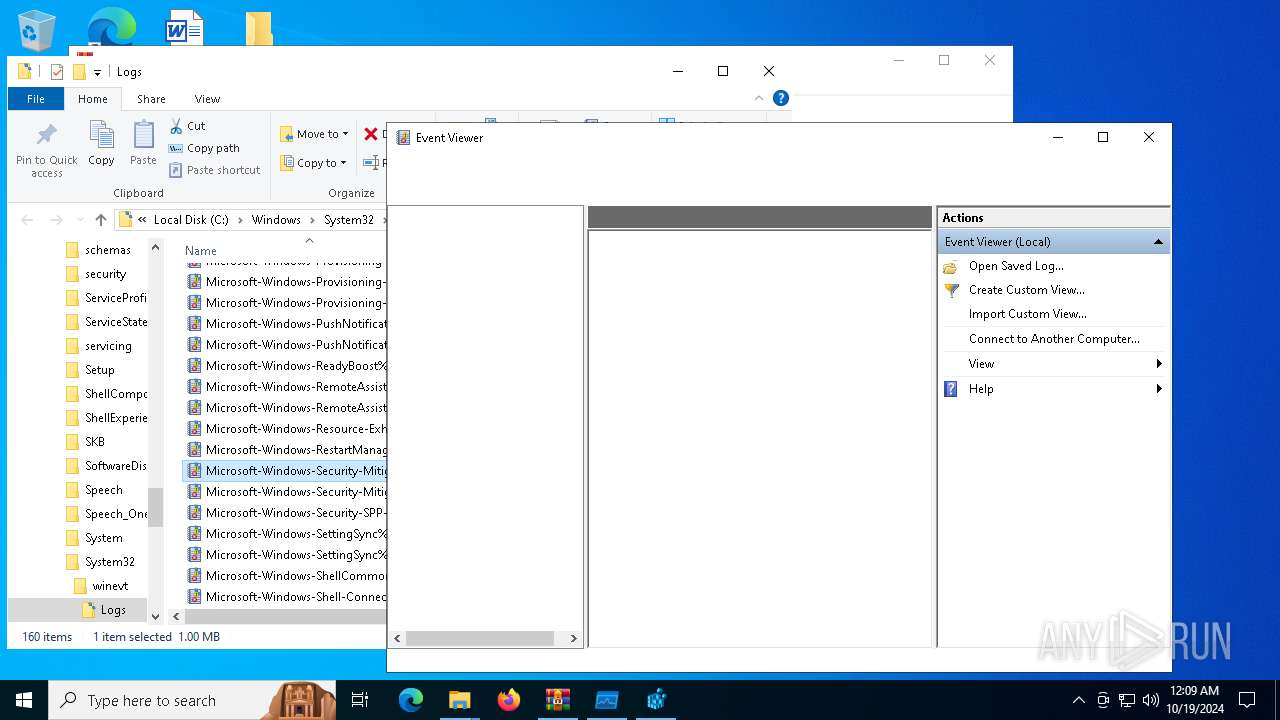Click the Help icon in Actions pane
Screen dimensions: 1280x720
pos(950,389)
